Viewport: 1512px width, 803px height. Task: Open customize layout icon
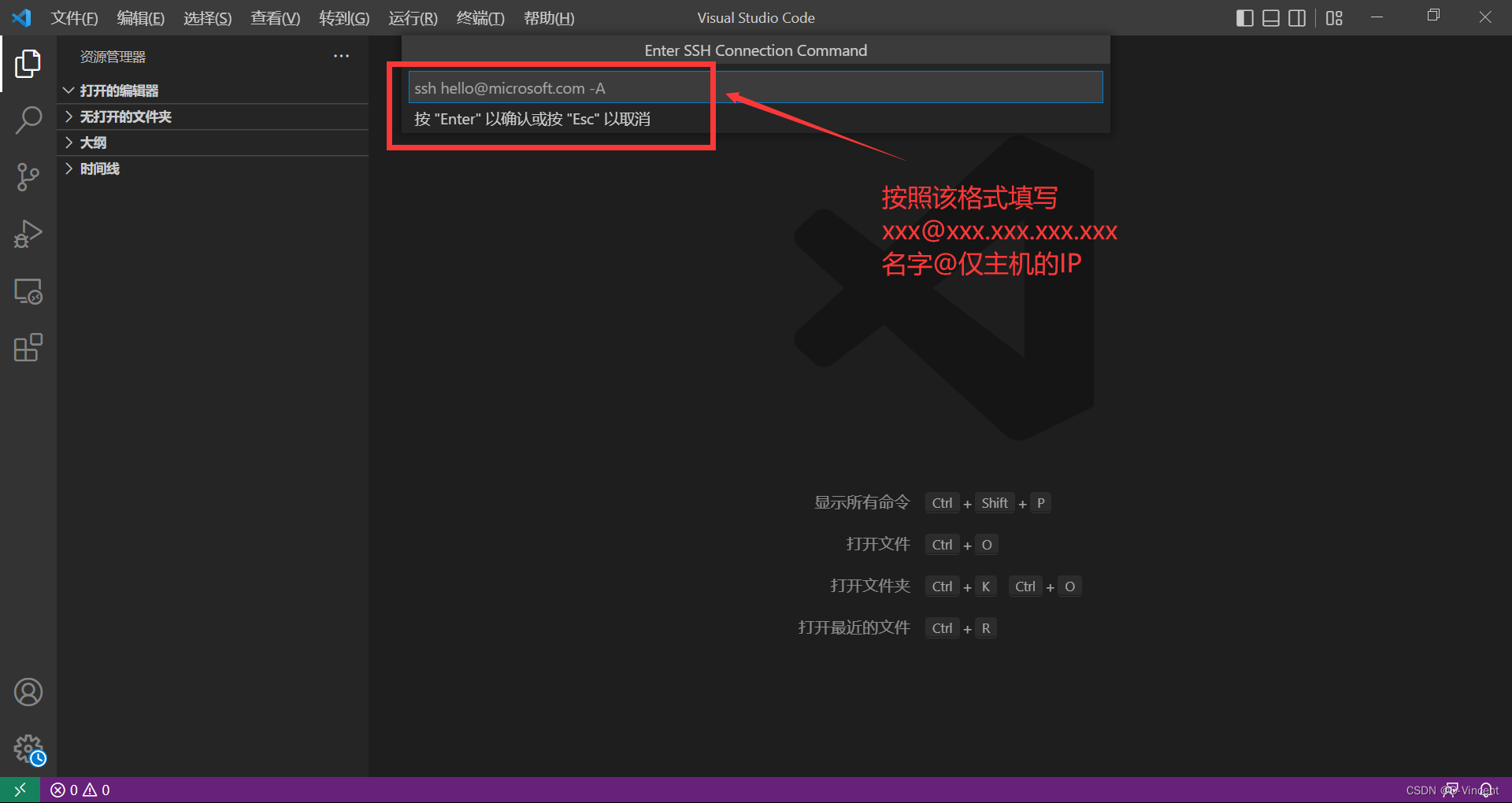pos(1334,17)
